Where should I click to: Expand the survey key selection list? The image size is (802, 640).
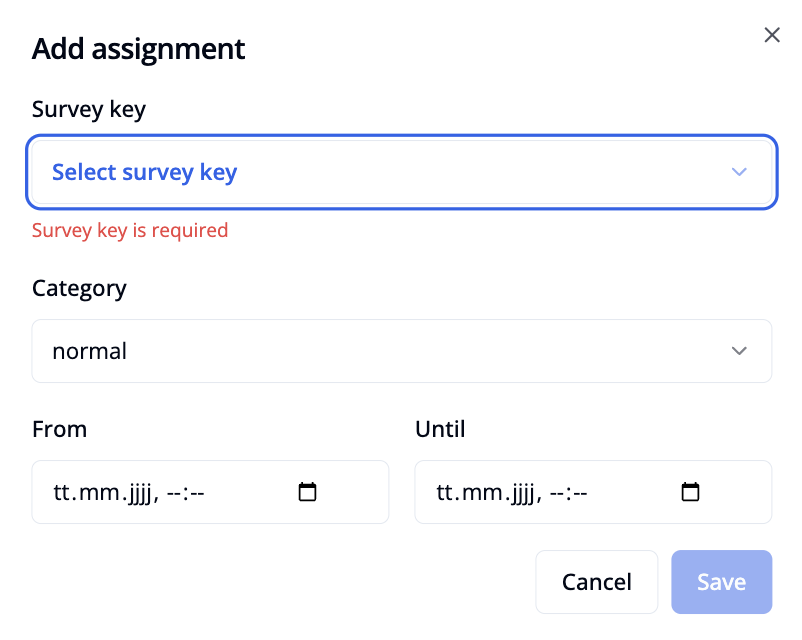[400, 172]
